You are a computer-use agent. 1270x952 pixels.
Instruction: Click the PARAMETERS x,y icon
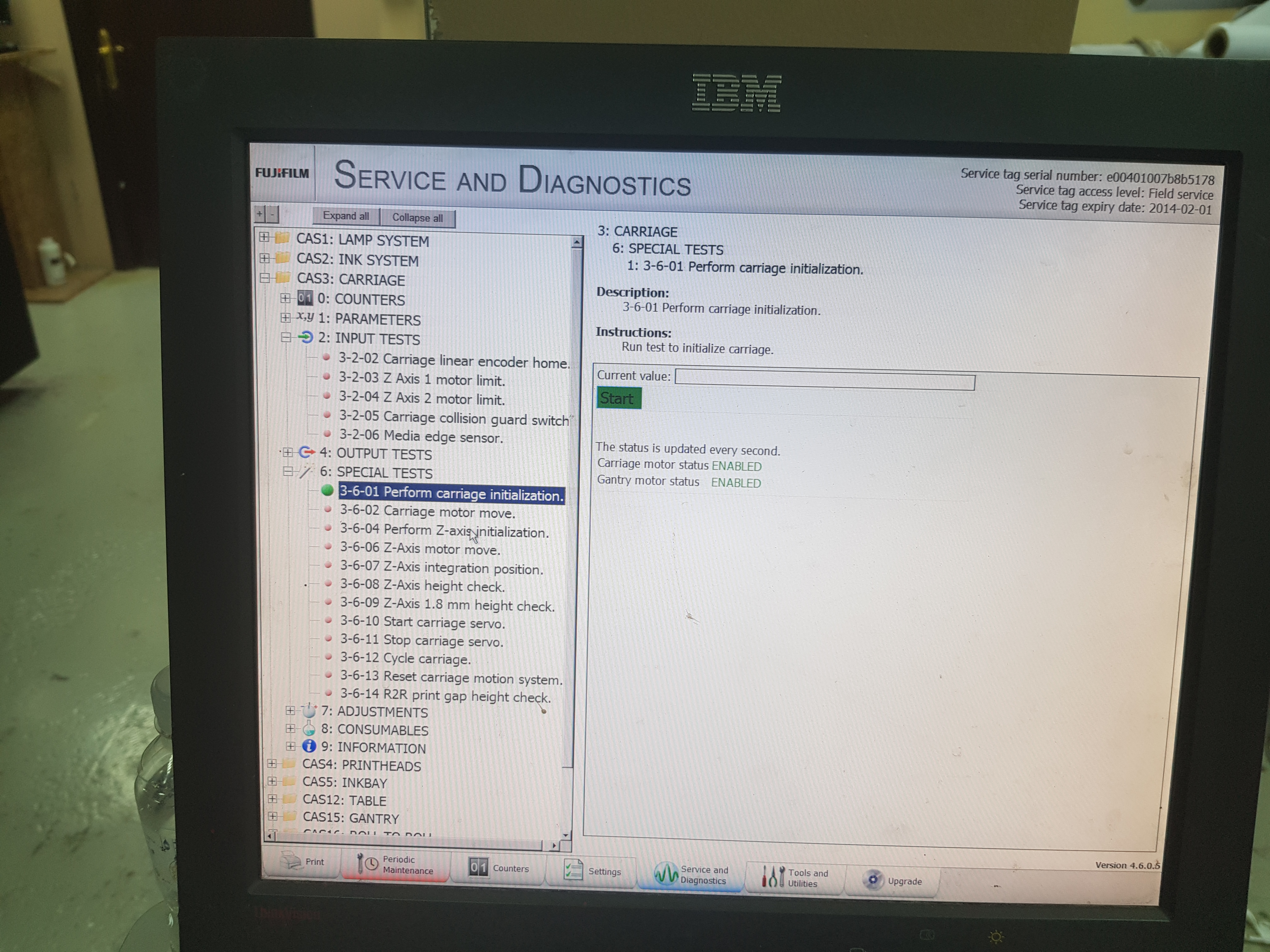(306, 317)
